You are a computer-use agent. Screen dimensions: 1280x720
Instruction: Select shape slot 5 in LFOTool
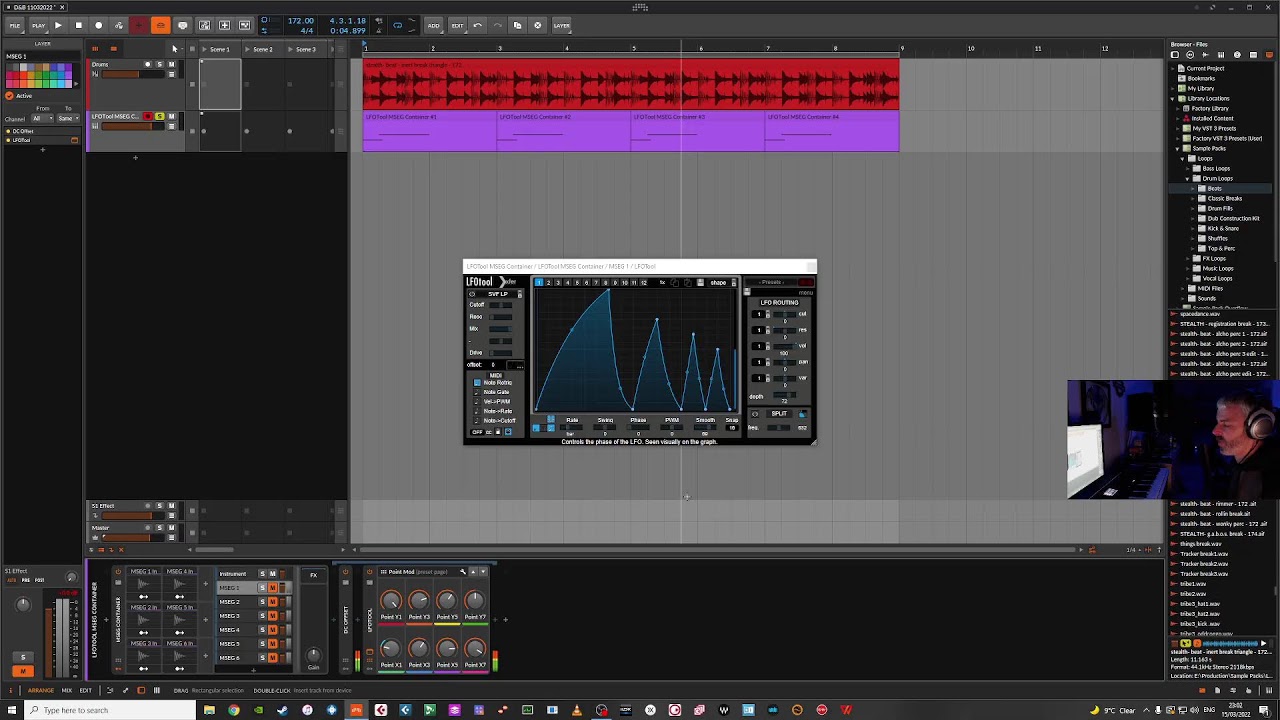point(578,283)
